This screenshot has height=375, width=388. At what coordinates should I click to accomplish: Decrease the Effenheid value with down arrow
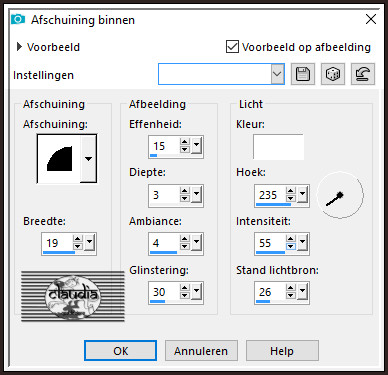pyautogui.click(x=184, y=149)
